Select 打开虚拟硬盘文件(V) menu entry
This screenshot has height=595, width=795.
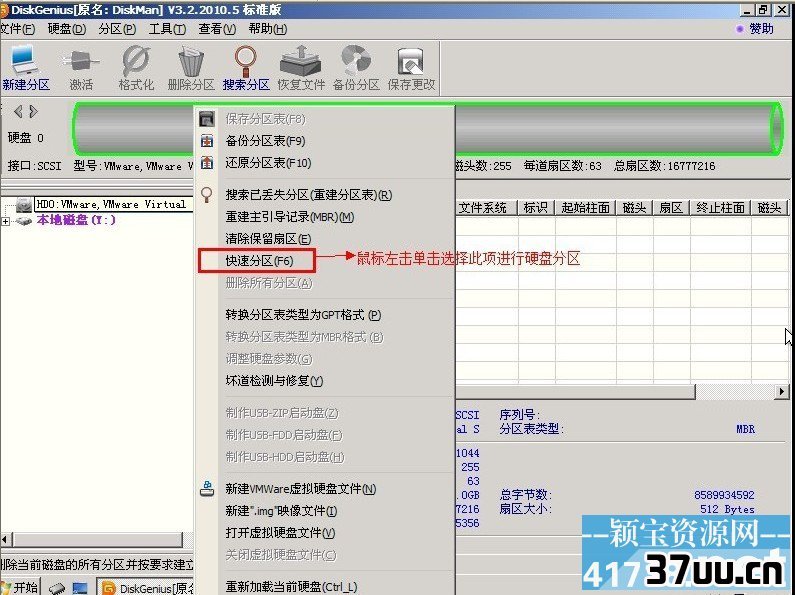324,533
